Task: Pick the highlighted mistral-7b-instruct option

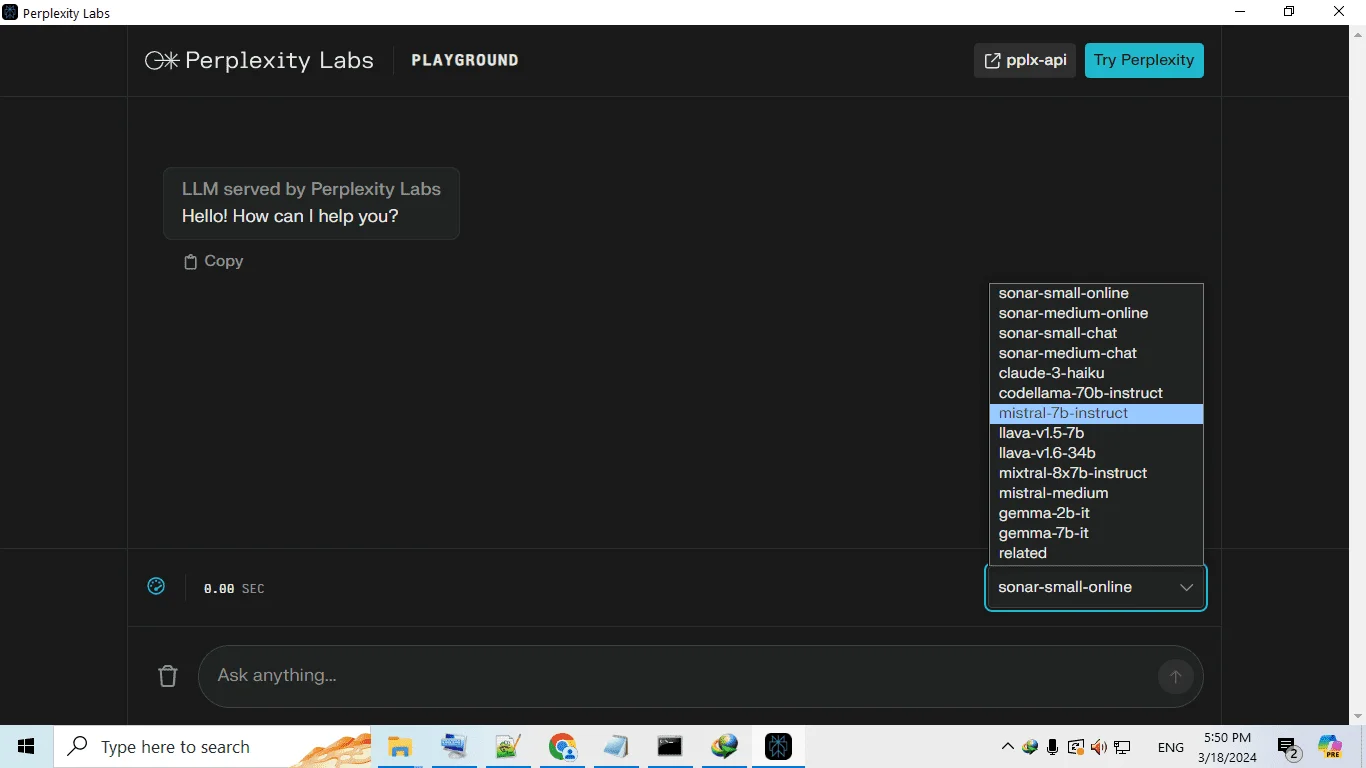Action: pos(1096,413)
